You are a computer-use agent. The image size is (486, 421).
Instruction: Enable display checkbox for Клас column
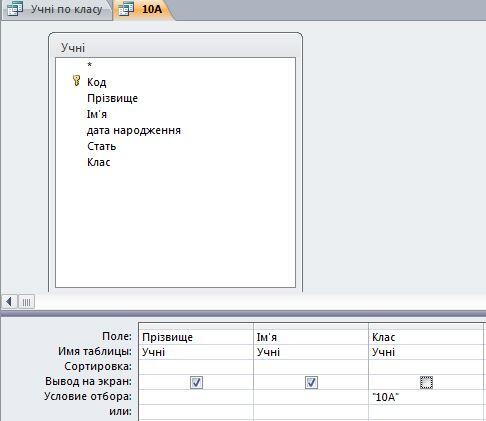426,382
